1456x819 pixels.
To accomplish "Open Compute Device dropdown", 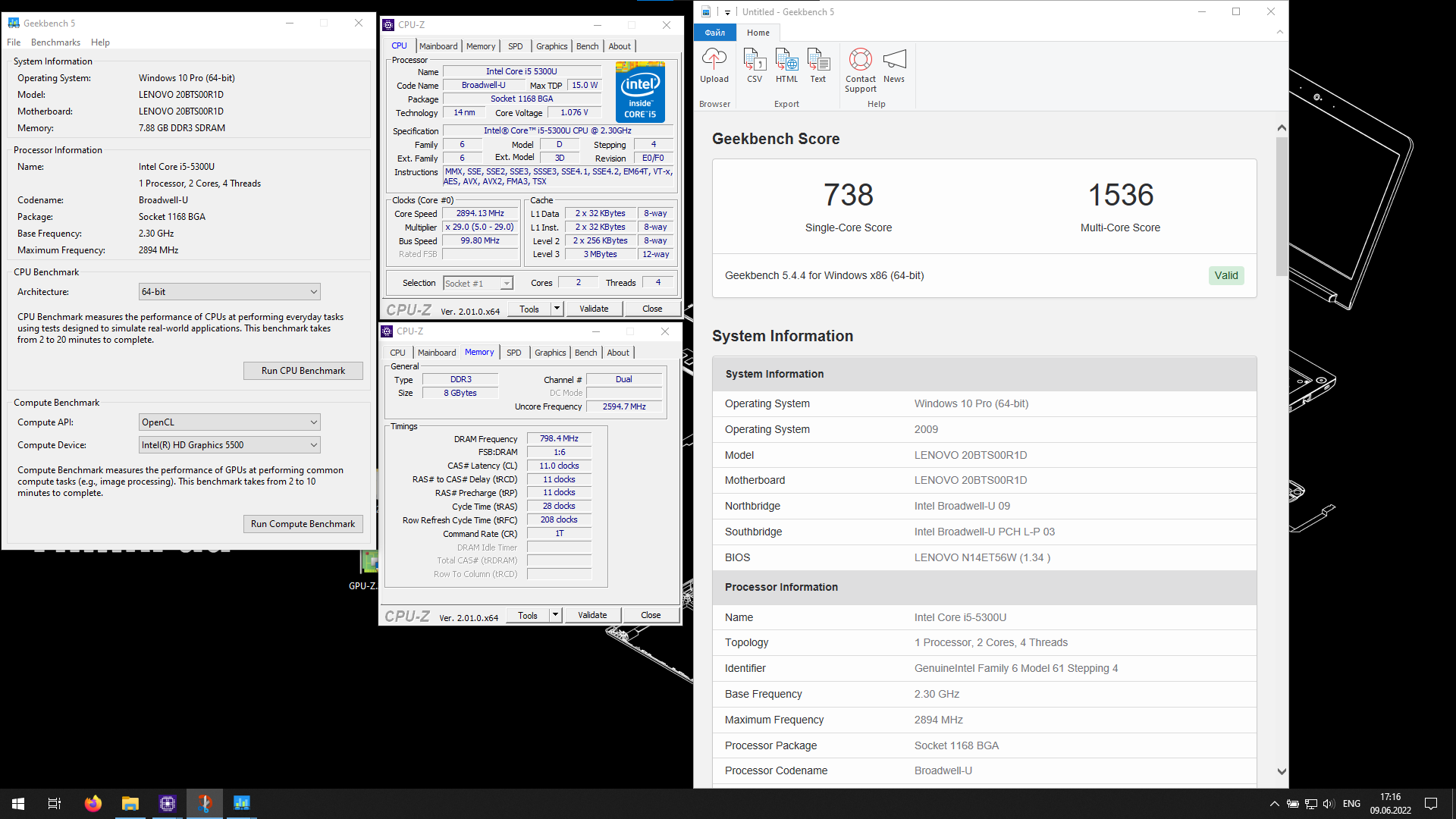I will (230, 445).
